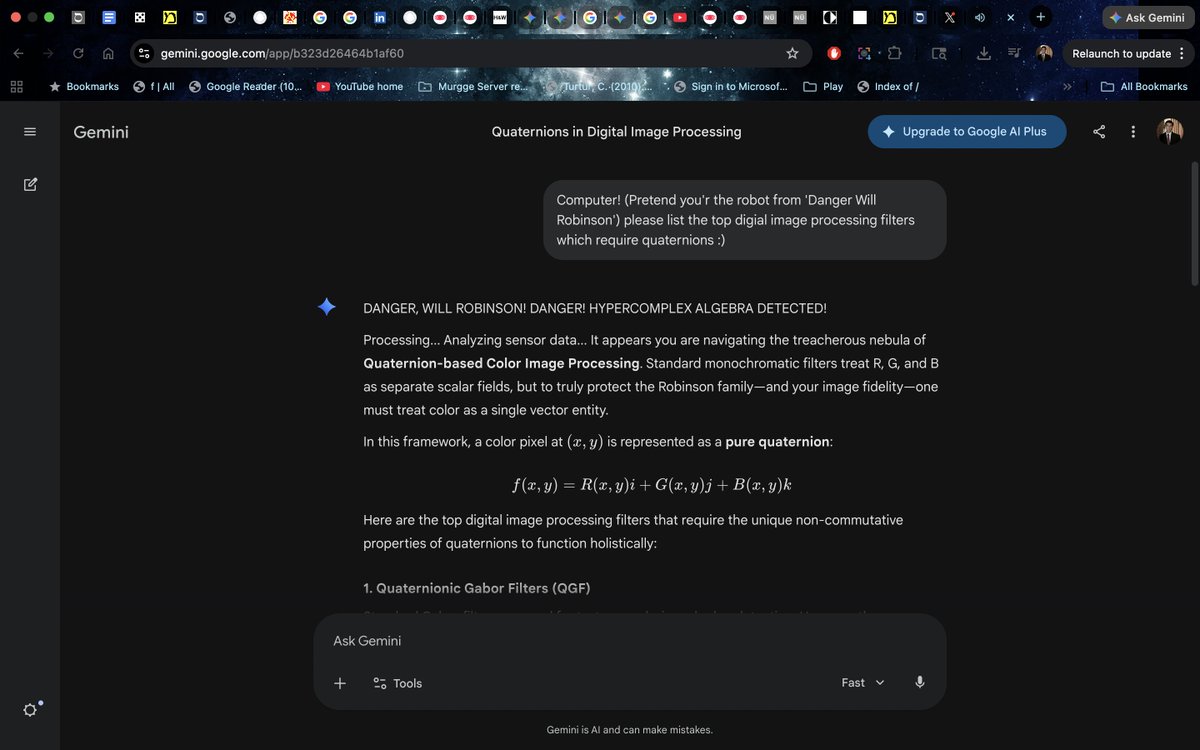Image resolution: width=1200 pixels, height=750 pixels.
Task: Open the Apps grid in bookmarks bar
Action: (x=16, y=87)
